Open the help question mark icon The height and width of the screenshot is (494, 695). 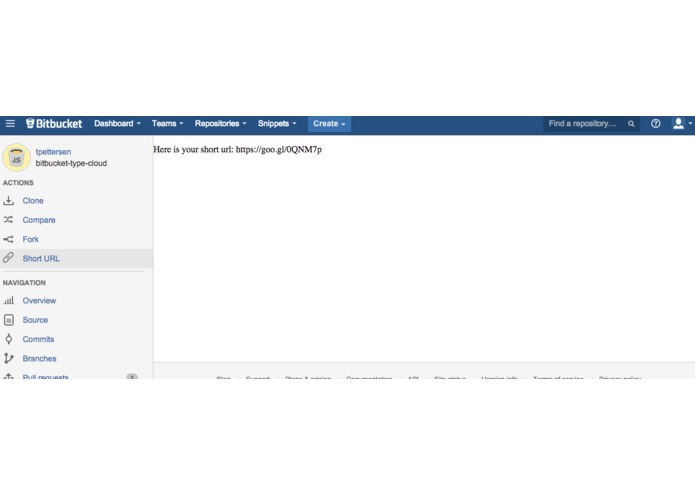click(656, 124)
